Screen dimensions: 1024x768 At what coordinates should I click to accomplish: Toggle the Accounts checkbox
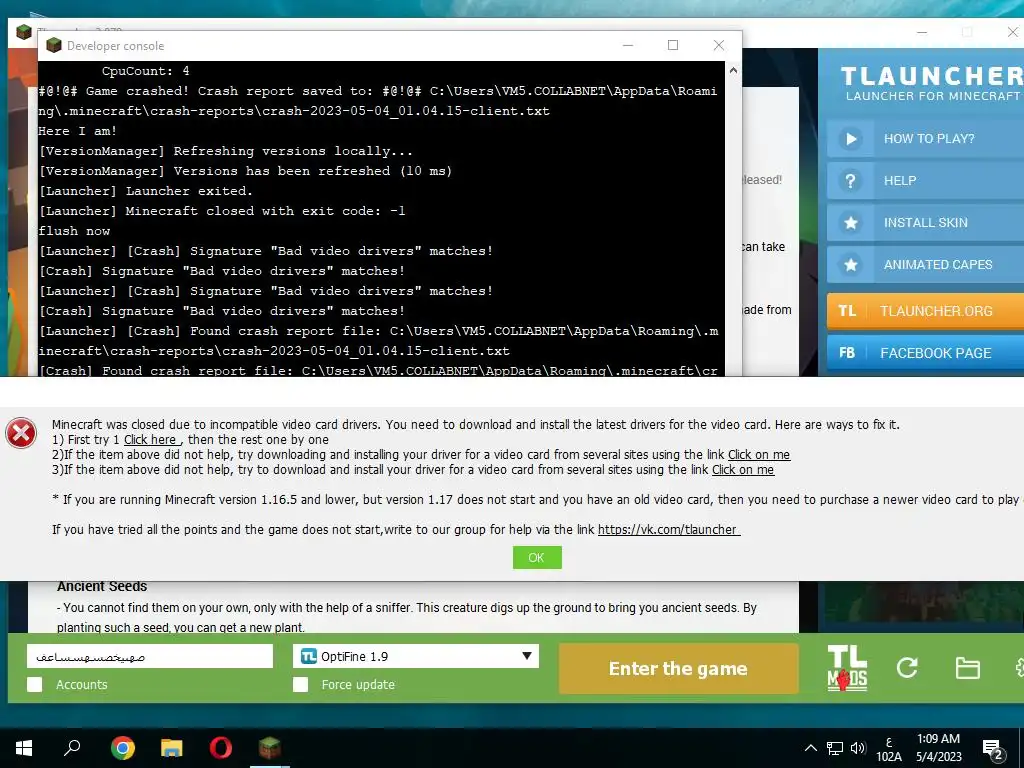(x=35, y=684)
